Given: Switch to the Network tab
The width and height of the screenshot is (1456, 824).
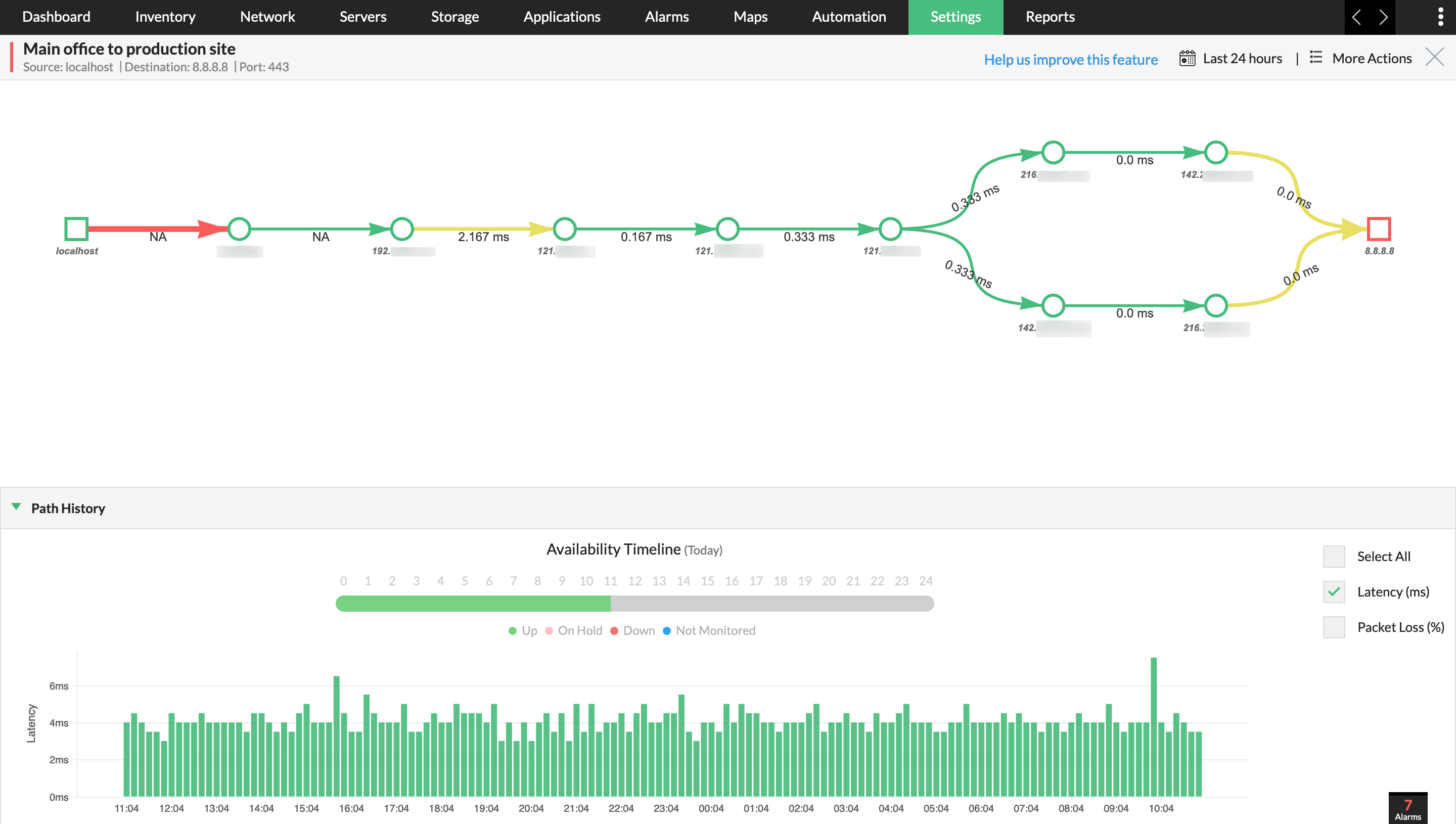Looking at the screenshot, I should click(x=267, y=17).
